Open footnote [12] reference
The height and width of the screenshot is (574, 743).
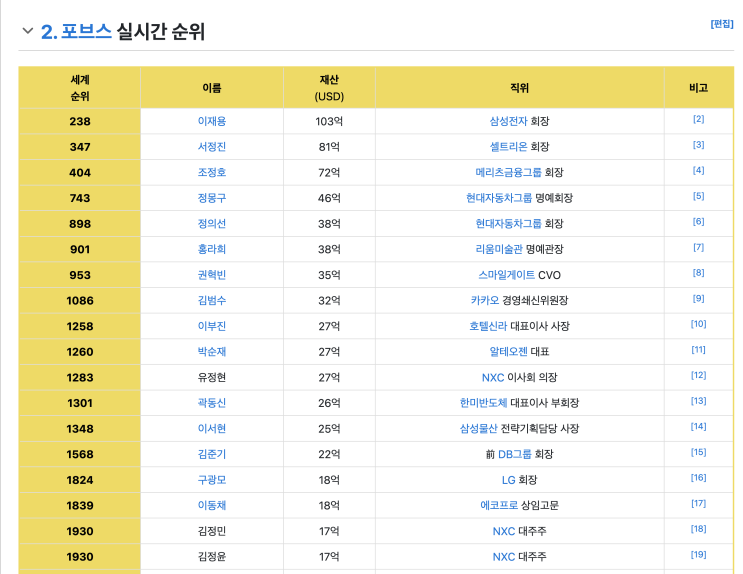(698, 375)
